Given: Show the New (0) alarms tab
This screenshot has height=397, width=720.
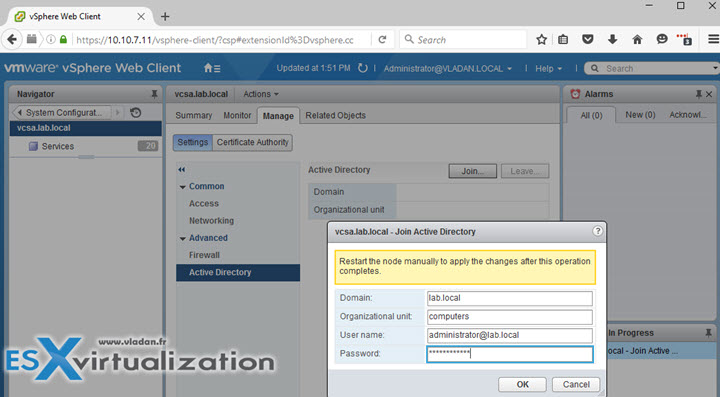Looking at the screenshot, I should (640, 115).
